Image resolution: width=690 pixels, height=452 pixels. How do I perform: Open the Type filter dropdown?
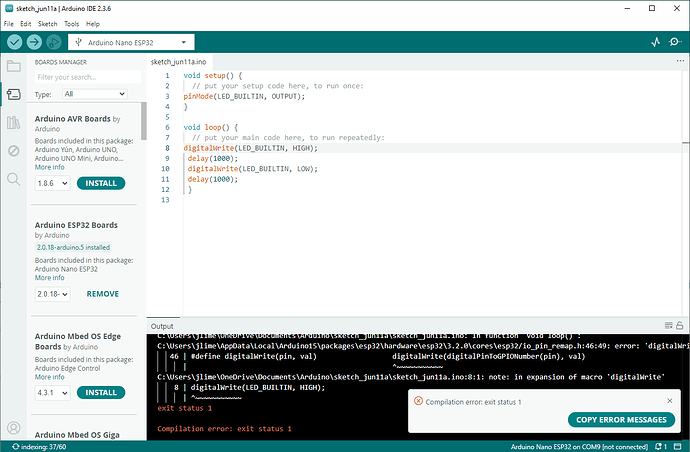click(95, 94)
